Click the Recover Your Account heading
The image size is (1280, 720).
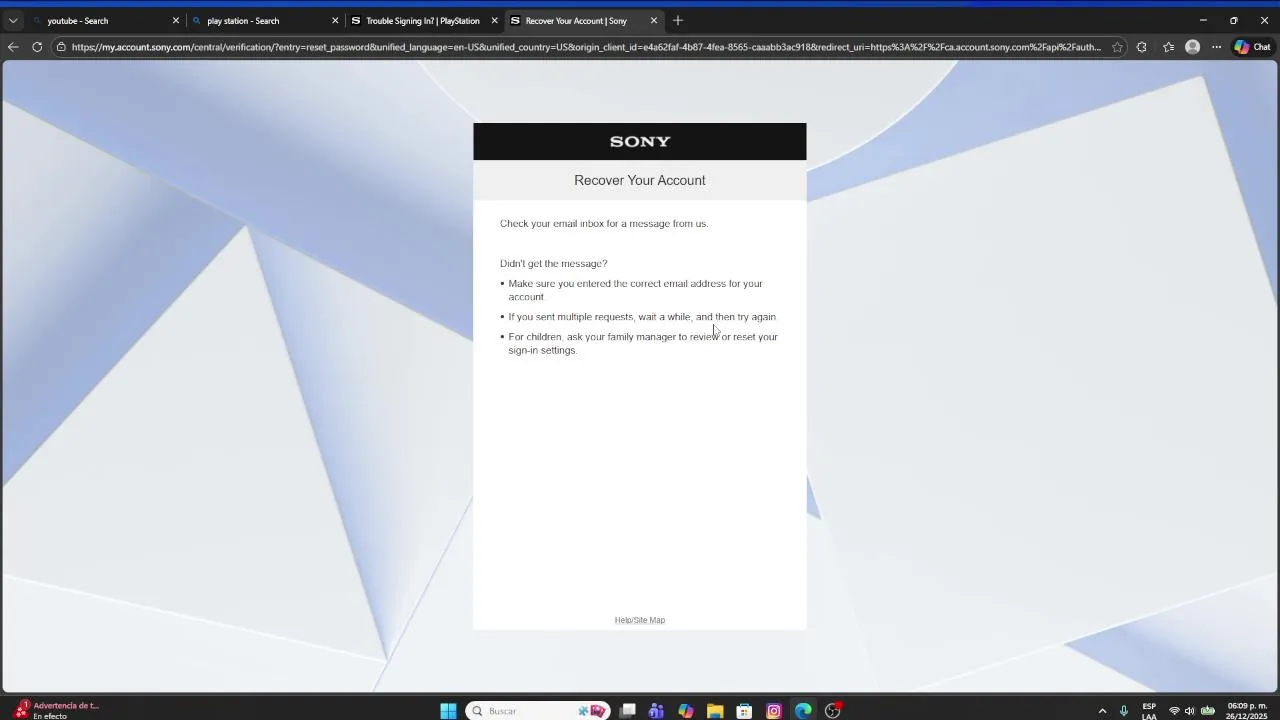coord(640,180)
